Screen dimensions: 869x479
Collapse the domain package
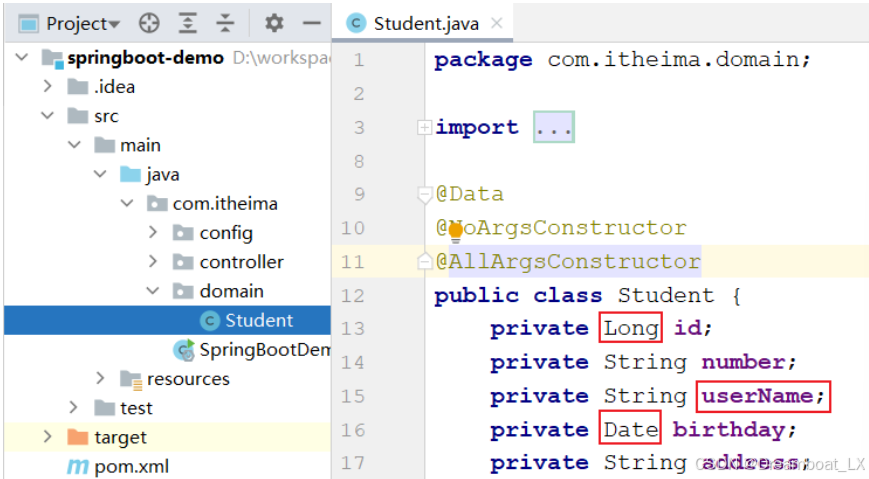coord(153,291)
